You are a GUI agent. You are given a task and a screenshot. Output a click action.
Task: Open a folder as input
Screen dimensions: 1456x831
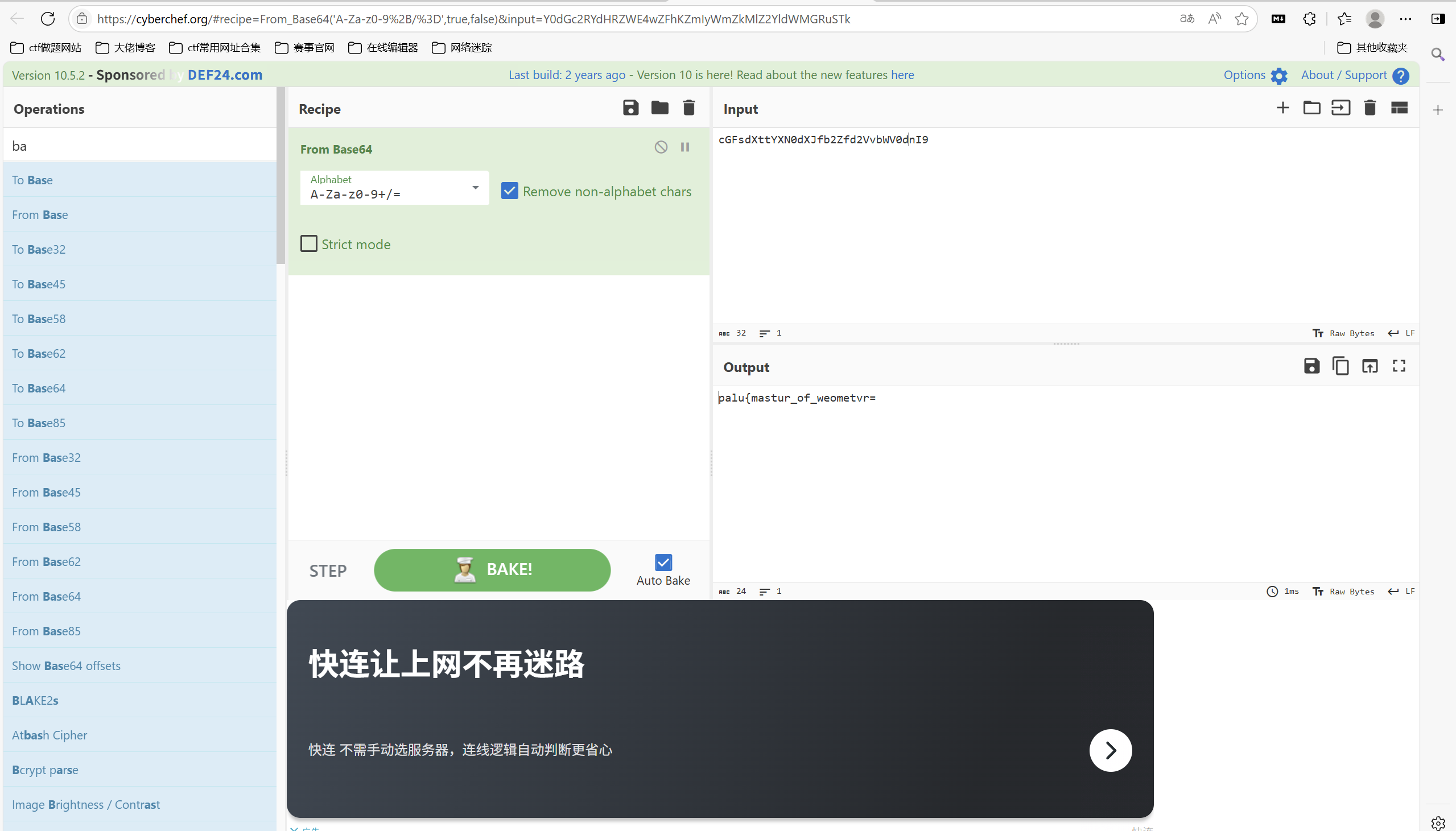(1311, 108)
